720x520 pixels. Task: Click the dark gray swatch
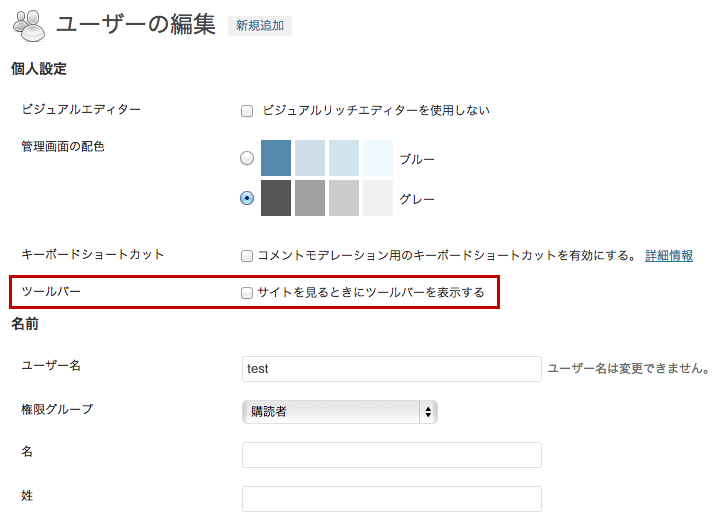click(x=276, y=198)
